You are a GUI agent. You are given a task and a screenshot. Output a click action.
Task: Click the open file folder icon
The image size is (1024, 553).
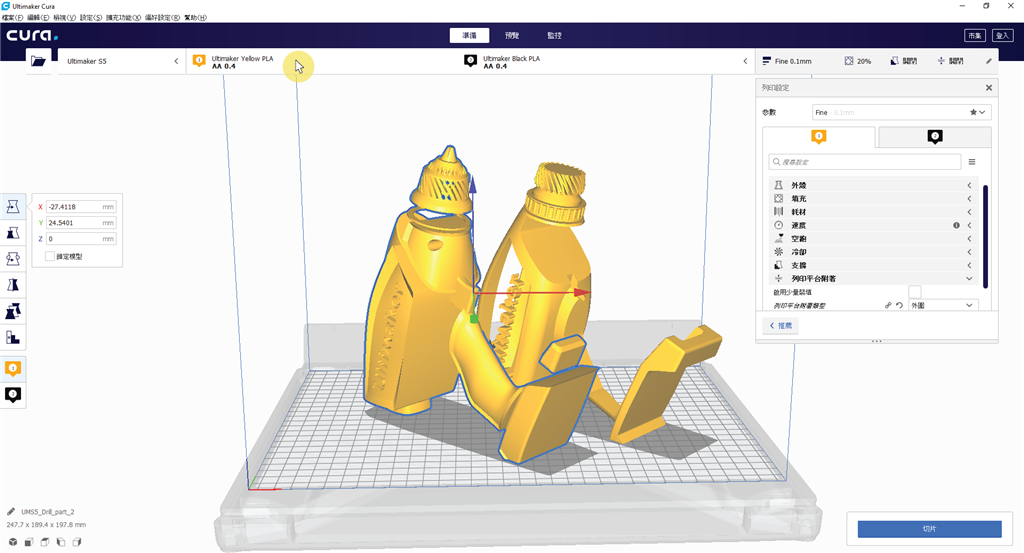39,61
